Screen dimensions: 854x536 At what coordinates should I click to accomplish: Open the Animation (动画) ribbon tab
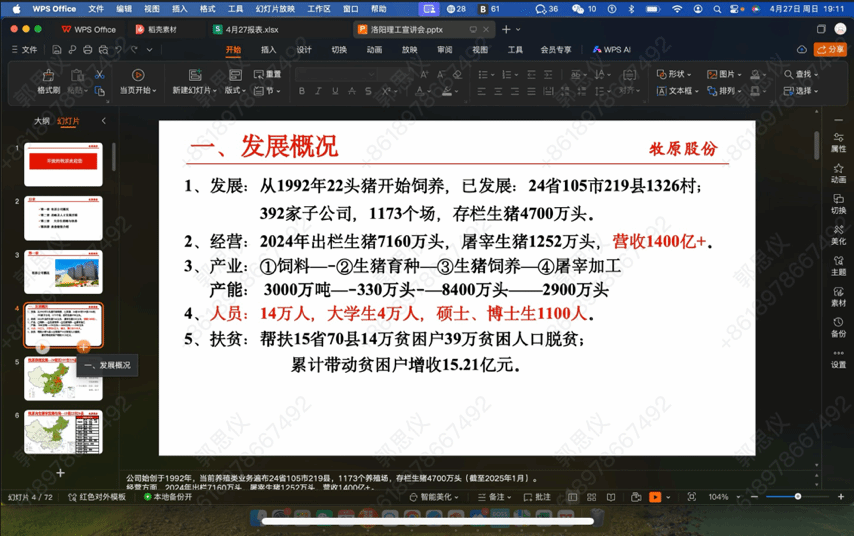(x=374, y=50)
